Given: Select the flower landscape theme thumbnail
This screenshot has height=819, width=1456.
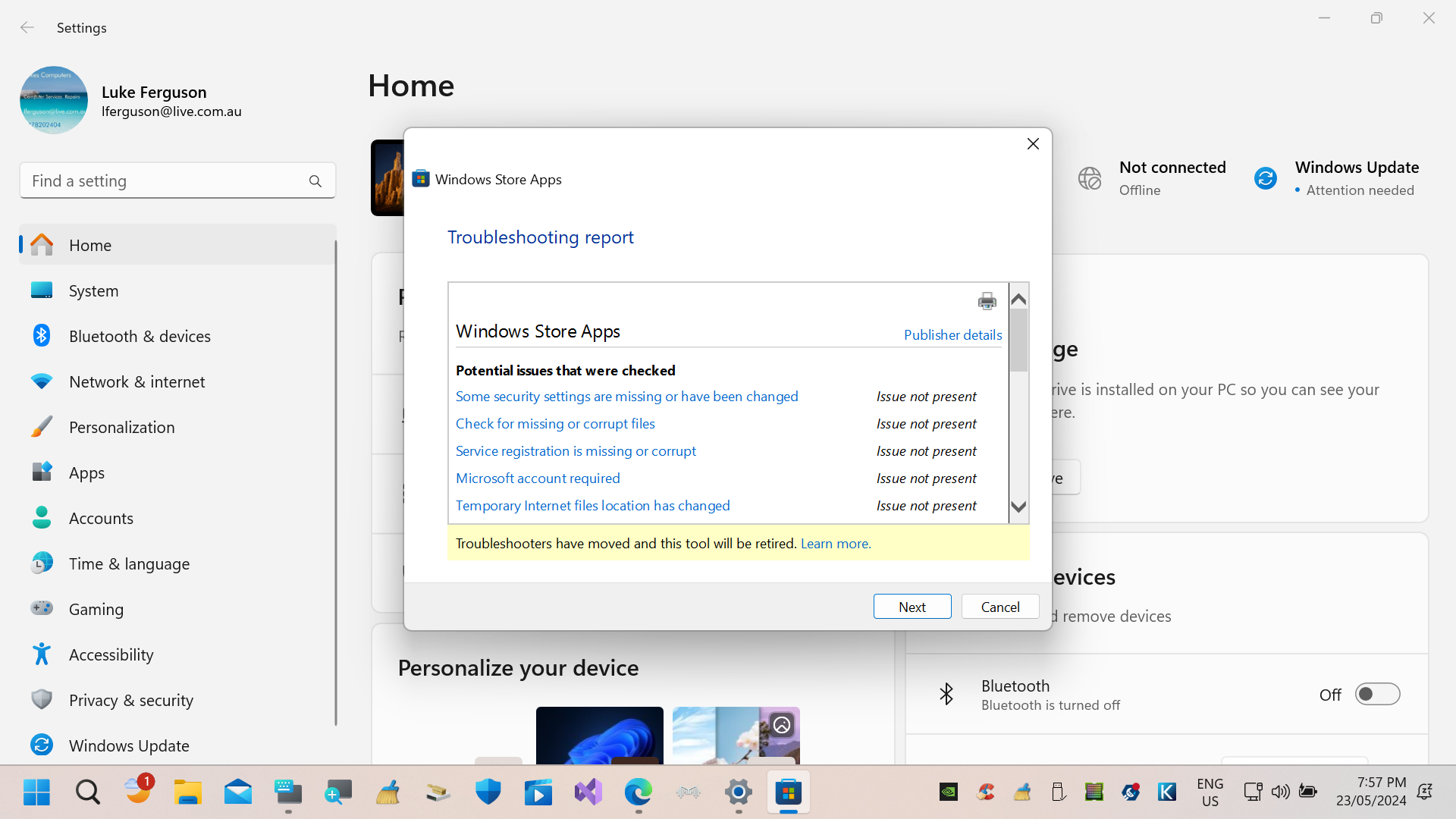Looking at the screenshot, I should point(736,735).
